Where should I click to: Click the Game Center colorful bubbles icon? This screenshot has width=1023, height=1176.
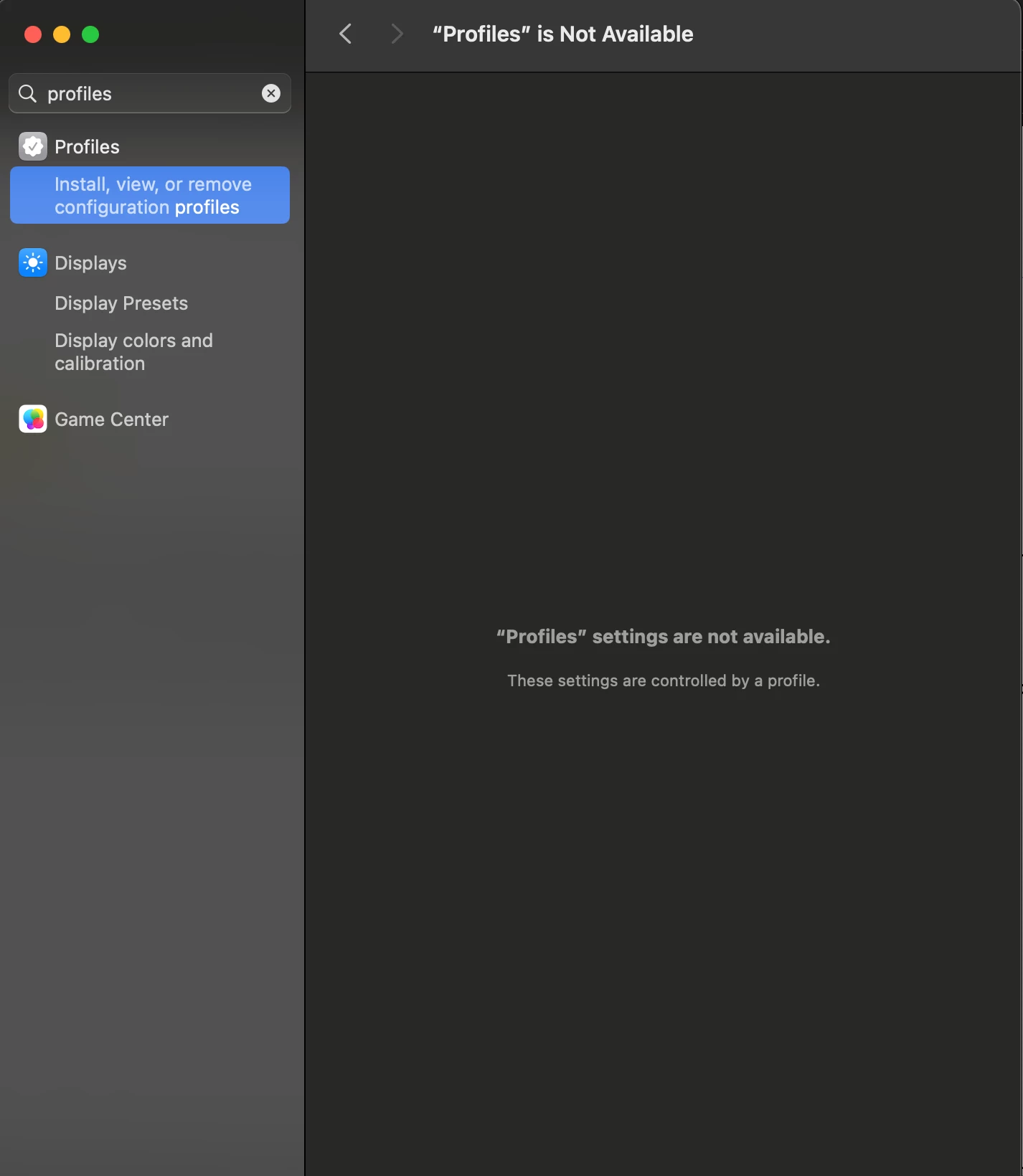point(33,419)
